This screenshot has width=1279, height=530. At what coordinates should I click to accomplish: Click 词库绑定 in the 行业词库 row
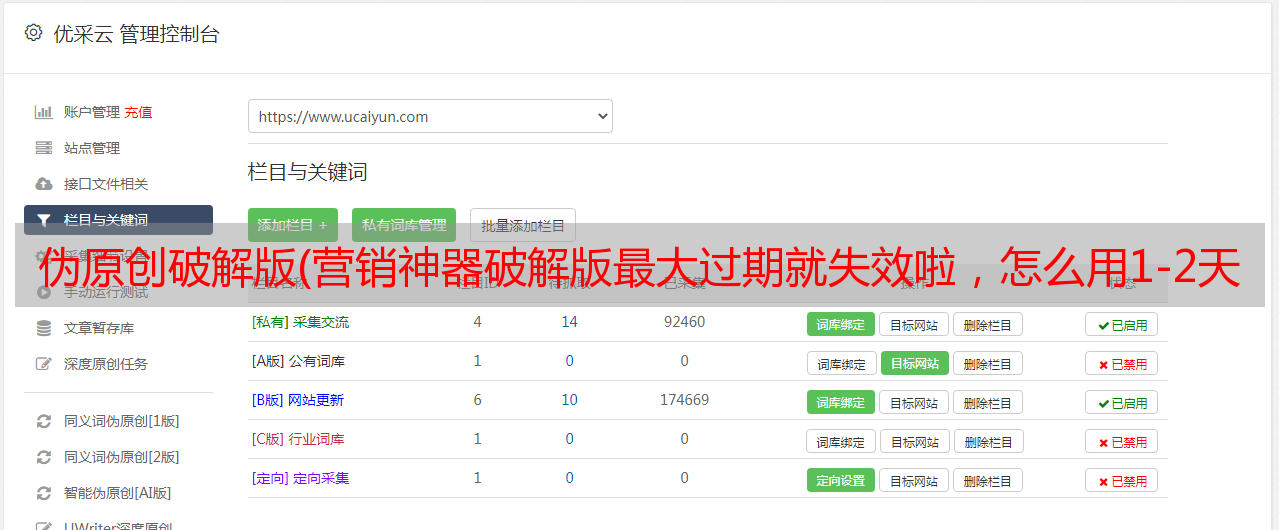pos(841,441)
